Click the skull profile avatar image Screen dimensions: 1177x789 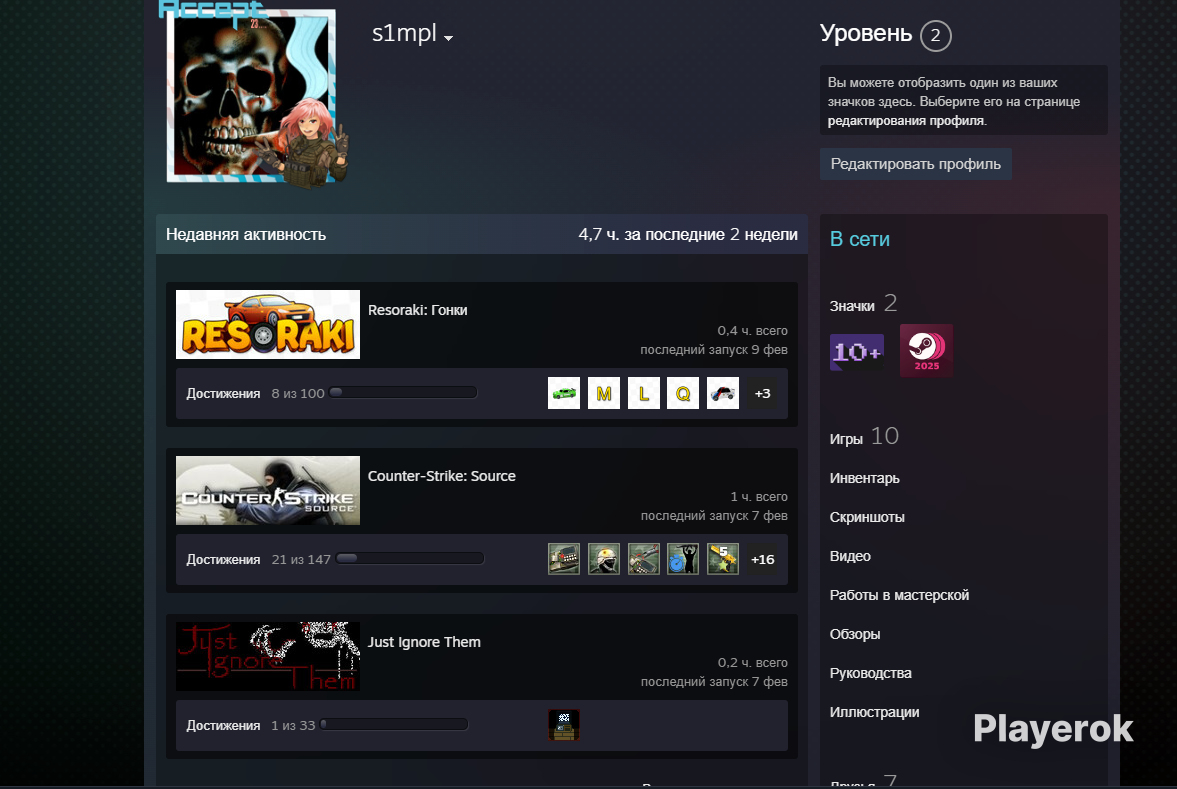point(251,95)
